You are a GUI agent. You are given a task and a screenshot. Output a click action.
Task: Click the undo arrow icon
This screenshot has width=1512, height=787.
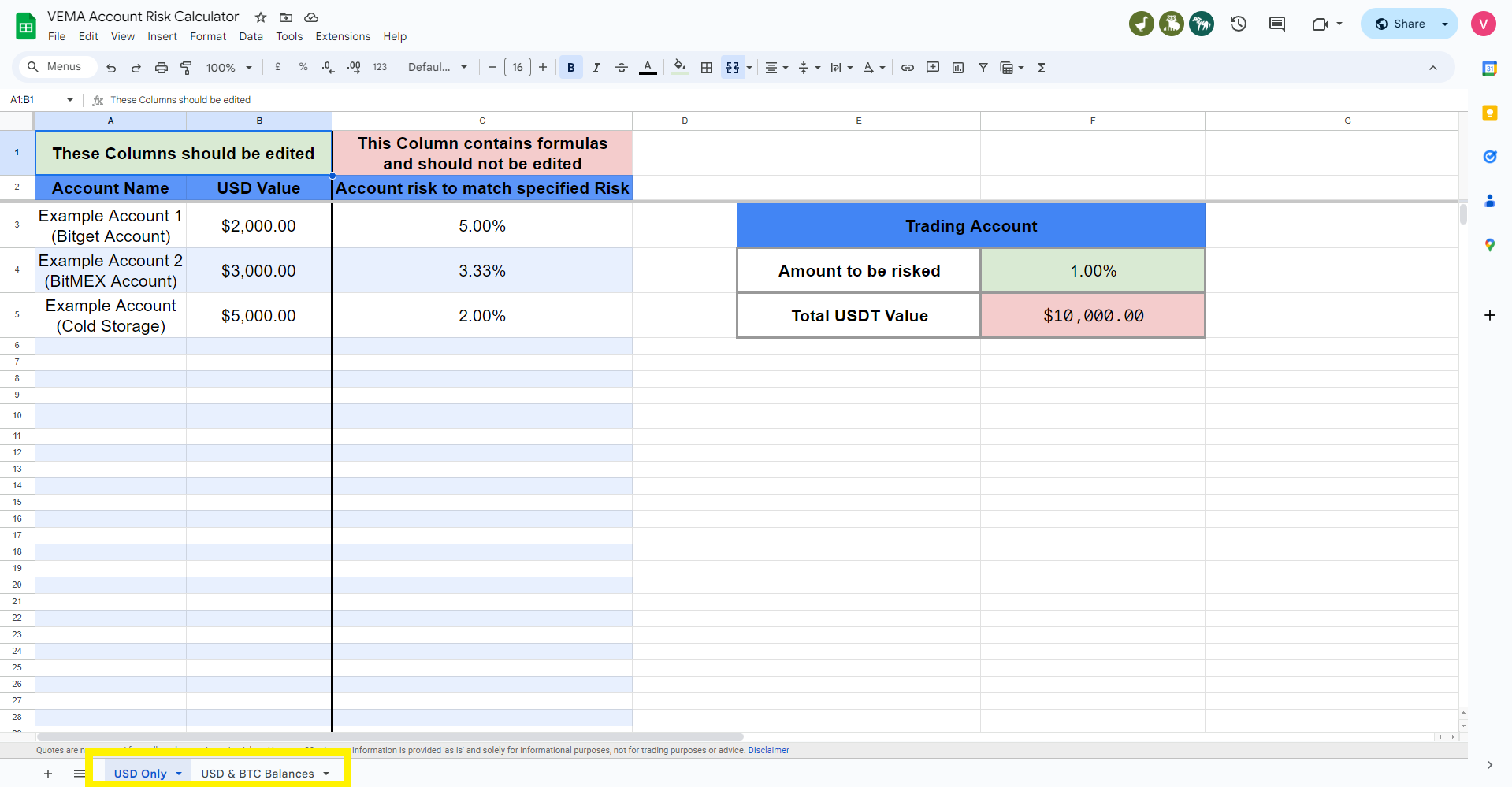click(111, 68)
